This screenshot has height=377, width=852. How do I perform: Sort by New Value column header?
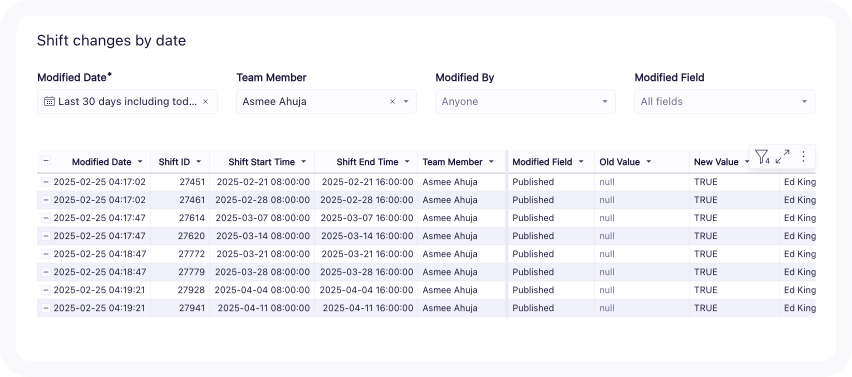click(x=716, y=162)
